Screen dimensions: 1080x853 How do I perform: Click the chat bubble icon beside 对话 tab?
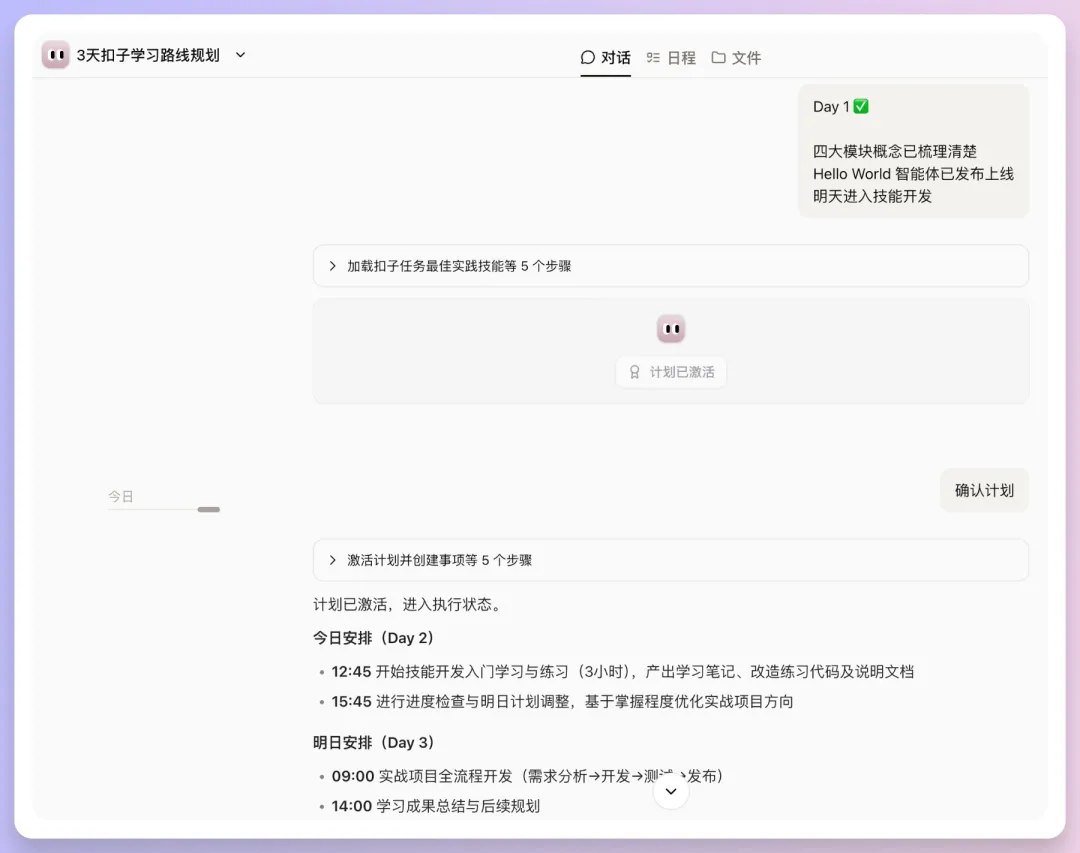588,57
